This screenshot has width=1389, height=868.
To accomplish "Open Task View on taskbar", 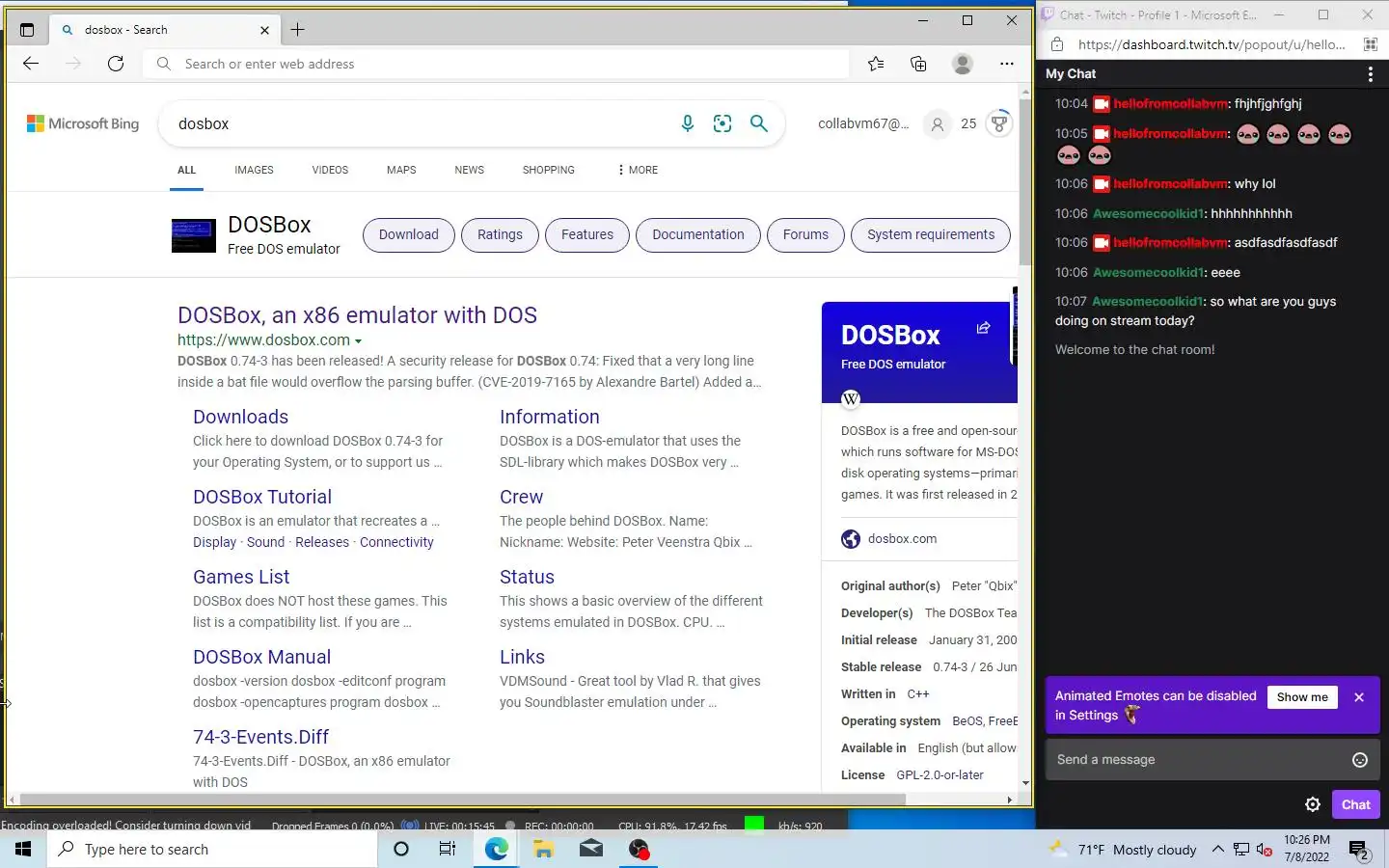I will click(x=448, y=849).
